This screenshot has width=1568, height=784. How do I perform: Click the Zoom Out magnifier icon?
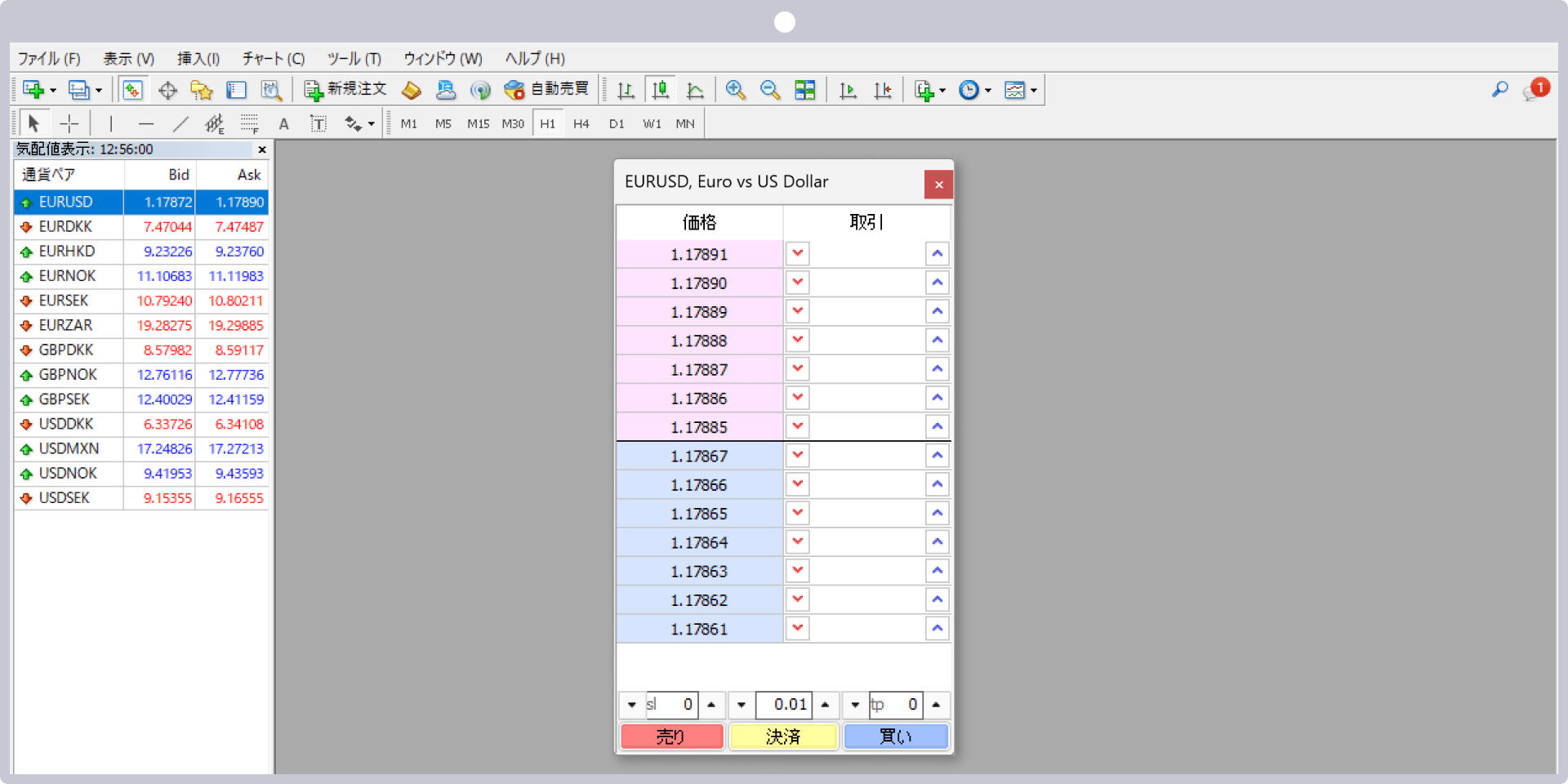[769, 90]
